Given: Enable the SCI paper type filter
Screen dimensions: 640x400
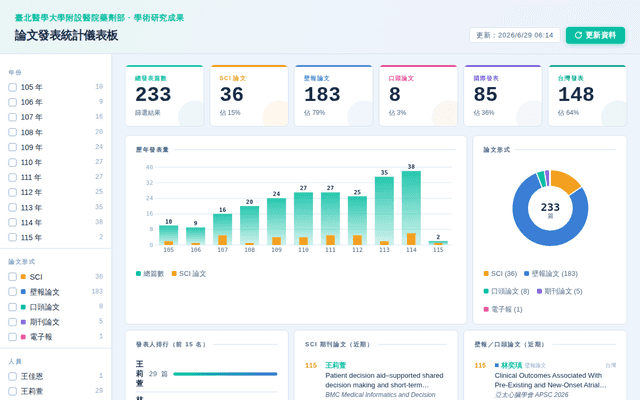Looking at the screenshot, I should [x=13, y=277].
